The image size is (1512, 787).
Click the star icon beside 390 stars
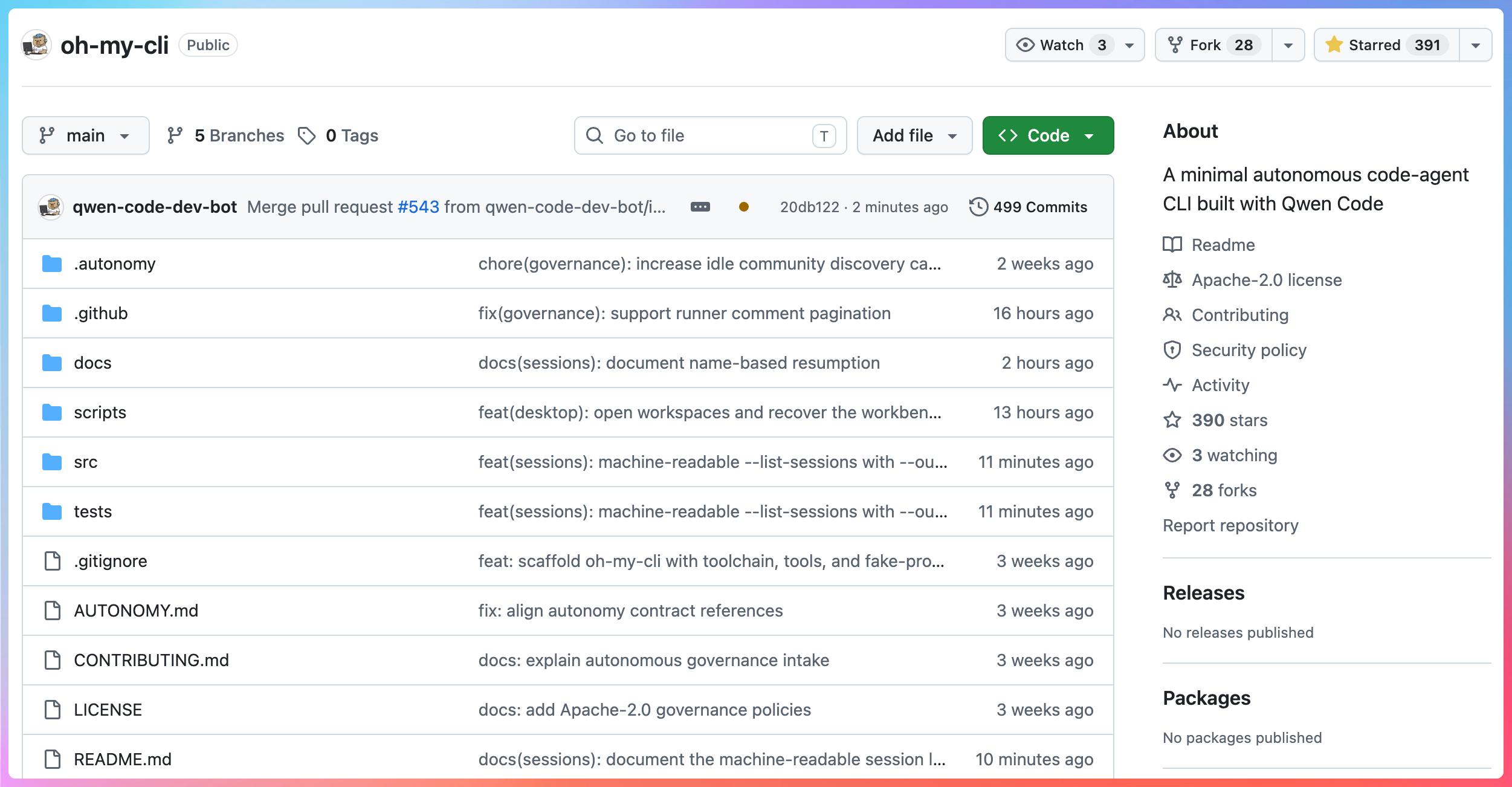1172,420
